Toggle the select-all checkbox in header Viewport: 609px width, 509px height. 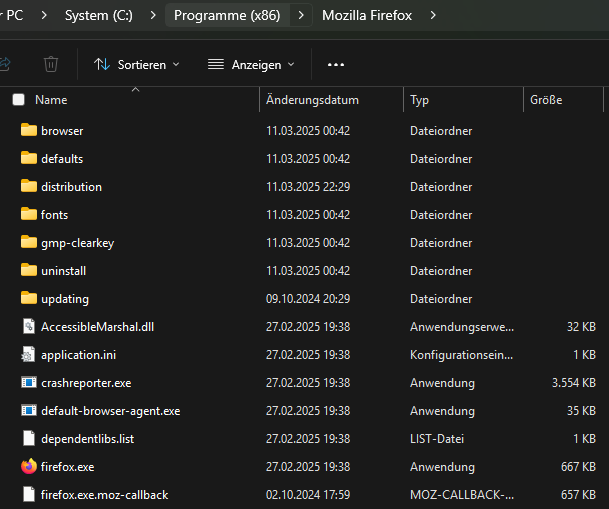(18, 100)
